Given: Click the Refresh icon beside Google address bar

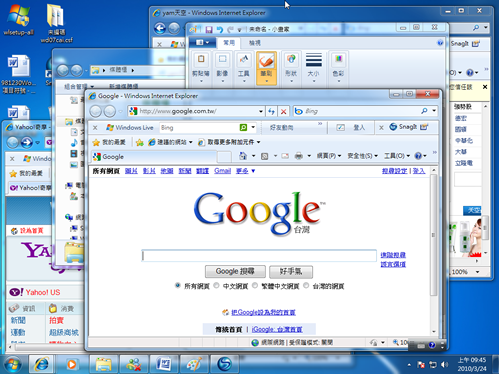Looking at the screenshot, I should tap(271, 111).
